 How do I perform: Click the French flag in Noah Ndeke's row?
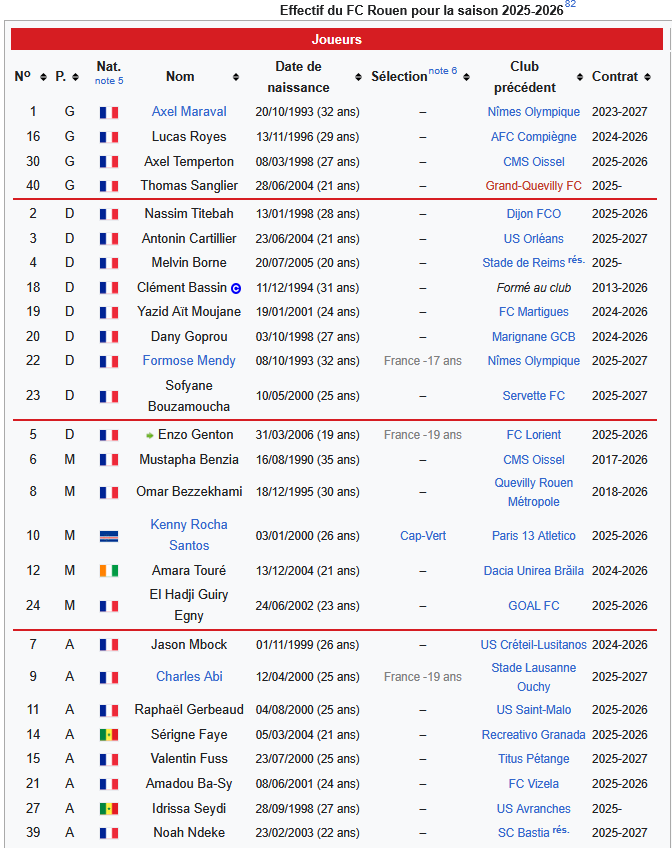[109, 833]
